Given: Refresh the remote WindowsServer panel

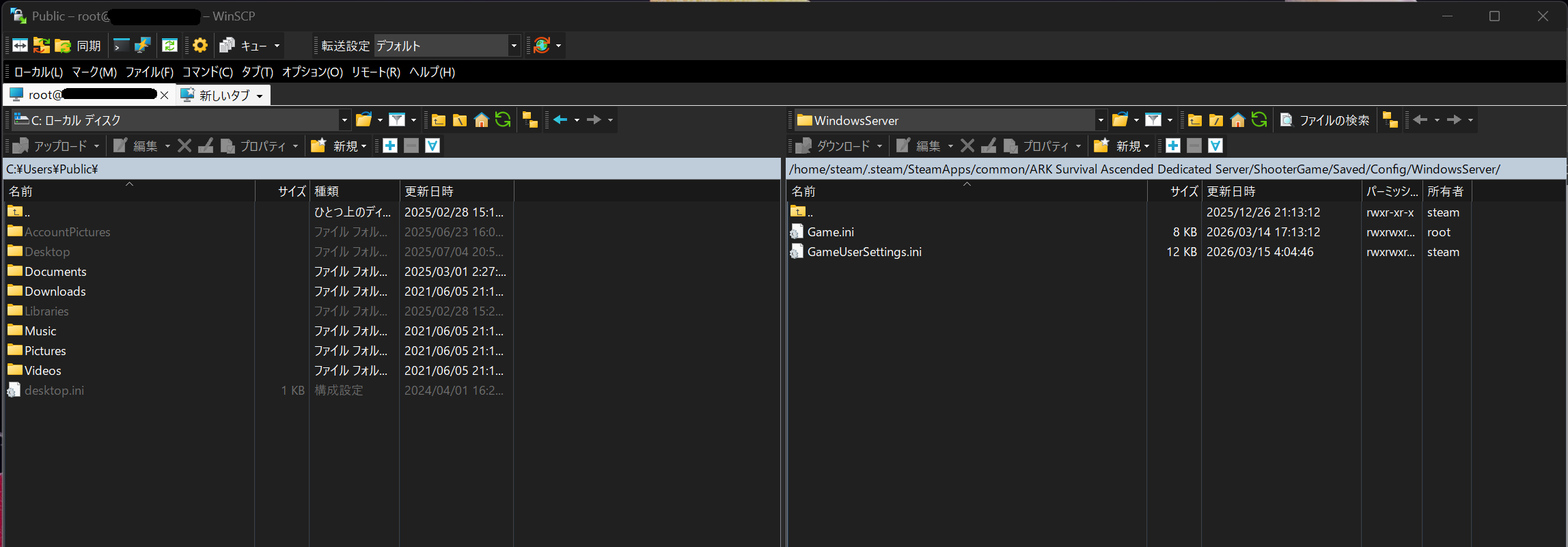Looking at the screenshot, I should pyautogui.click(x=1259, y=120).
